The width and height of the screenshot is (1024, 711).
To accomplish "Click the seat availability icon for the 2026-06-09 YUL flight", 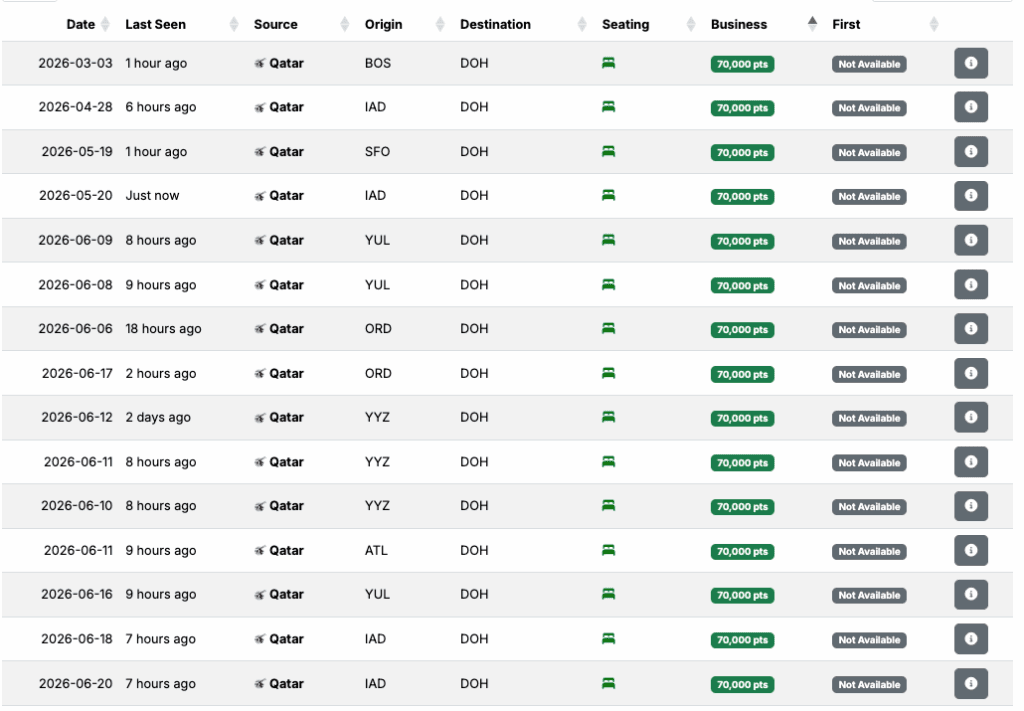I will click(x=608, y=240).
